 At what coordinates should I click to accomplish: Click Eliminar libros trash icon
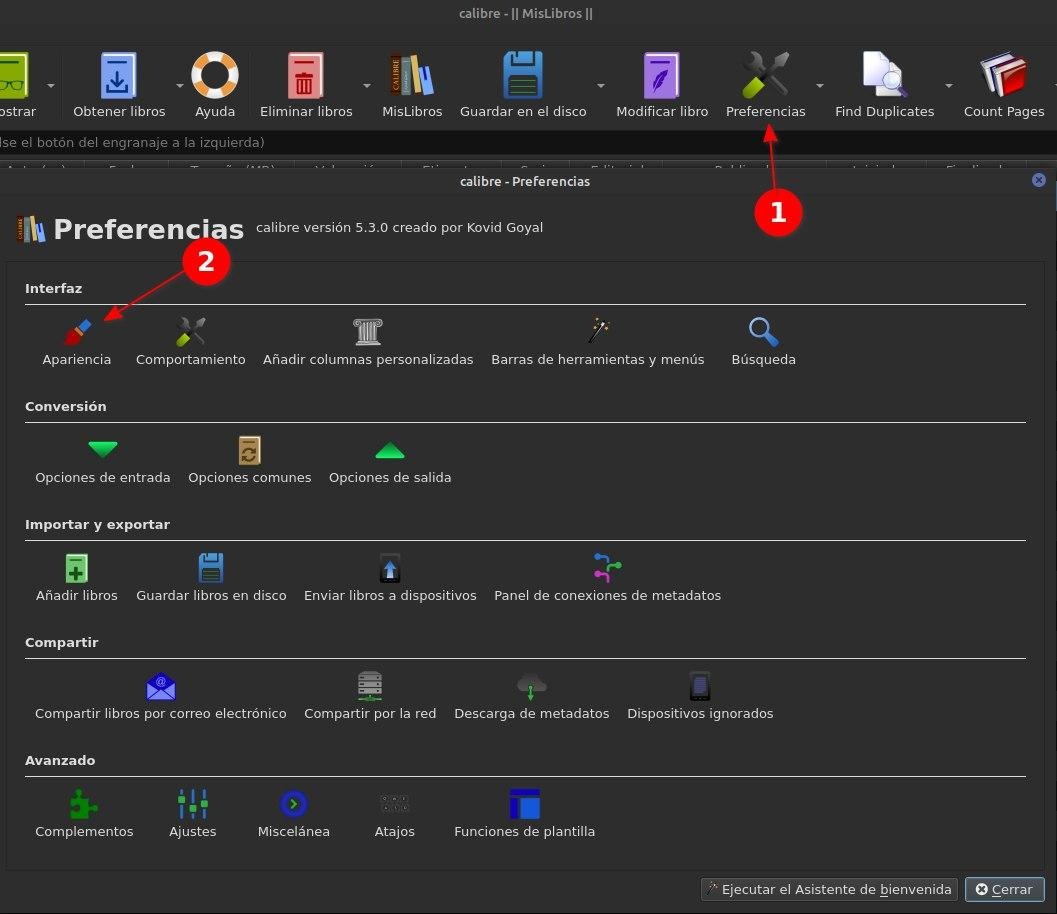tap(305, 75)
